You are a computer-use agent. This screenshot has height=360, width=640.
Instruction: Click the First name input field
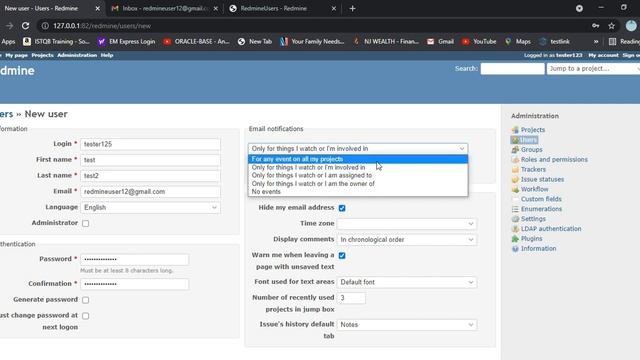coord(150,160)
